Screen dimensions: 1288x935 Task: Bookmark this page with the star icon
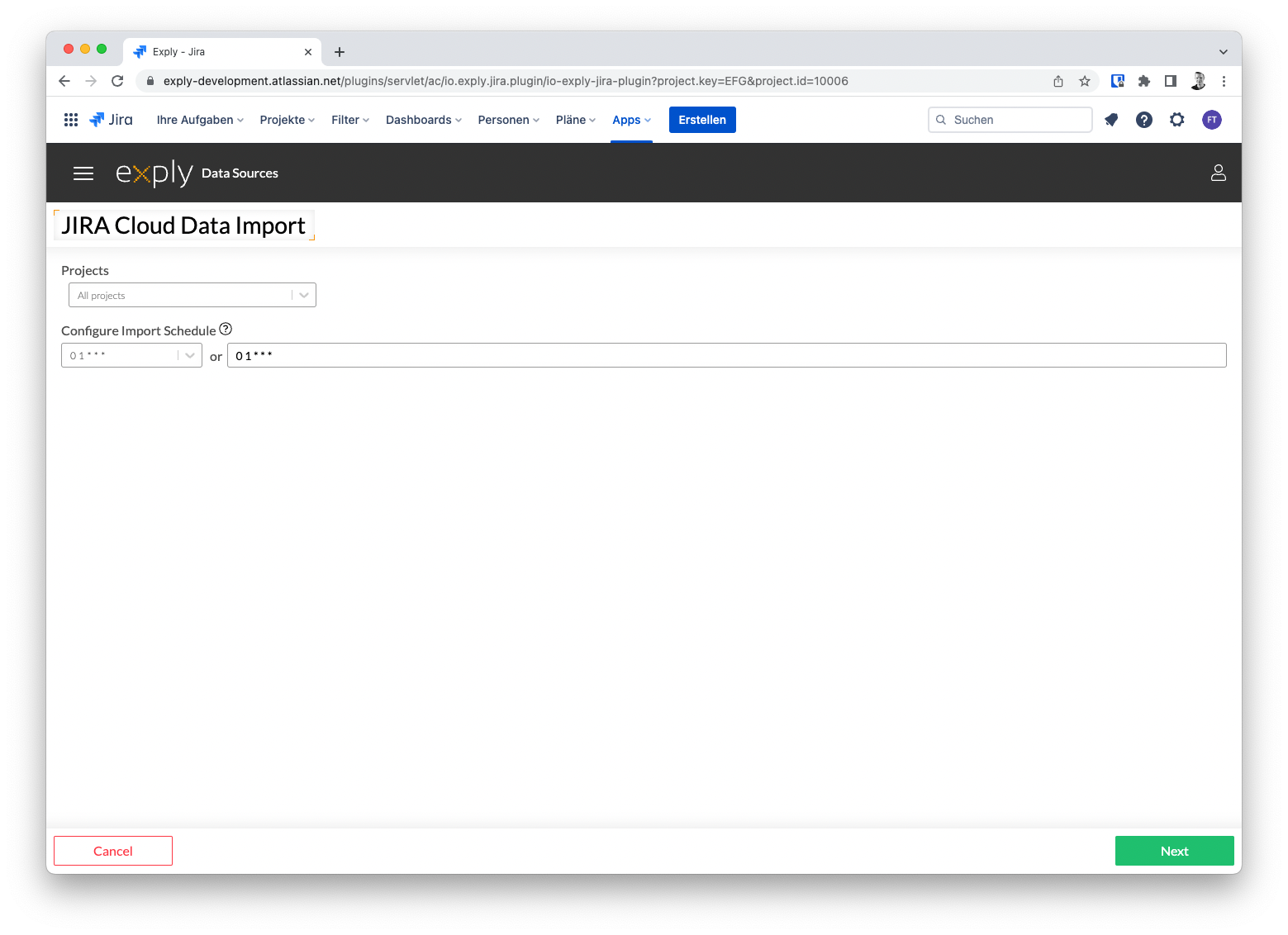click(x=1085, y=81)
